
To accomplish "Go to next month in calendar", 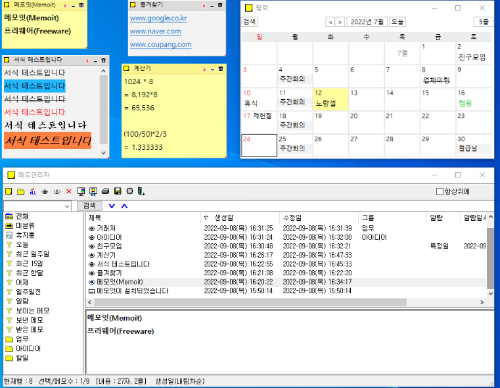I will (x=340, y=22).
